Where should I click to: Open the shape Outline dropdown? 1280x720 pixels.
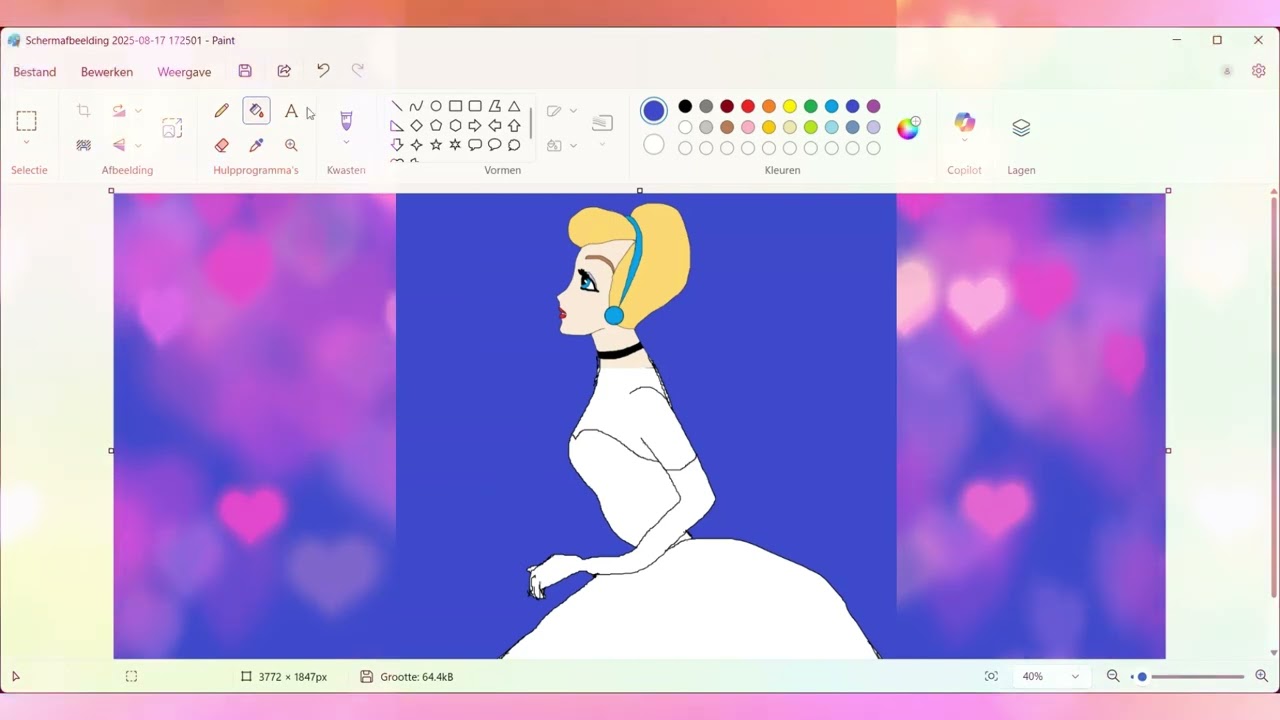click(563, 111)
